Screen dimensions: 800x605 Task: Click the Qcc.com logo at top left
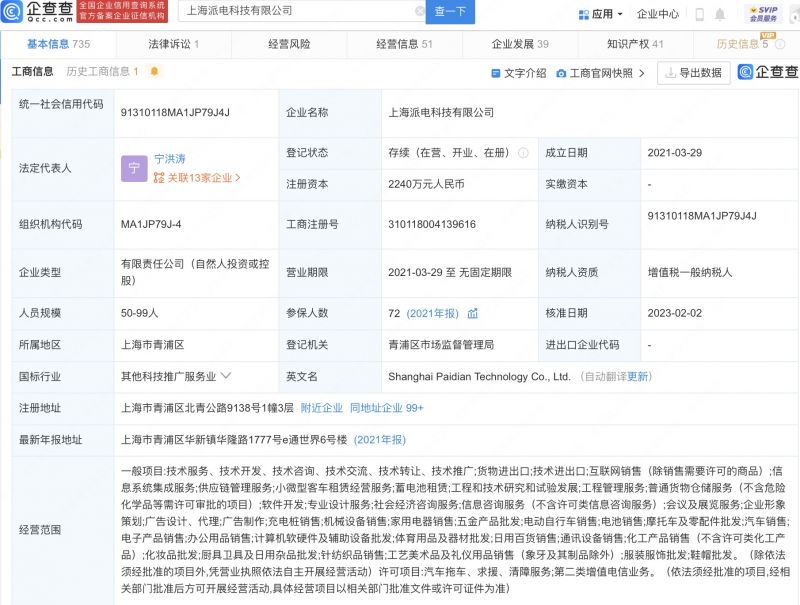coord(38,11)
